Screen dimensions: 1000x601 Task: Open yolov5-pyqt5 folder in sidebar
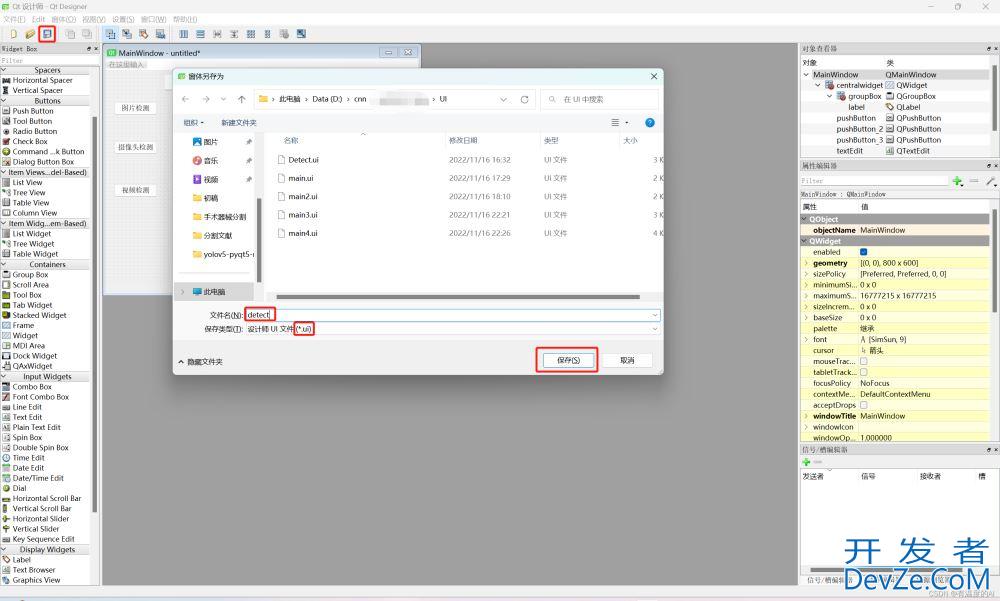223,255
